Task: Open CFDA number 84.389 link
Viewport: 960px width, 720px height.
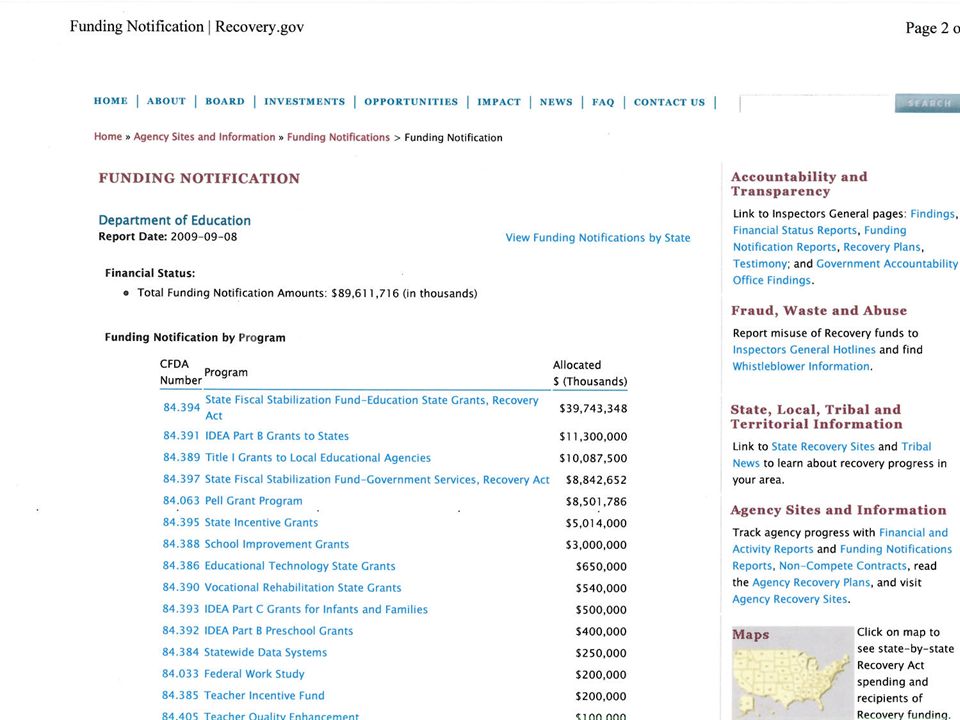Action: pyautogui.click(x=181, y=457)
